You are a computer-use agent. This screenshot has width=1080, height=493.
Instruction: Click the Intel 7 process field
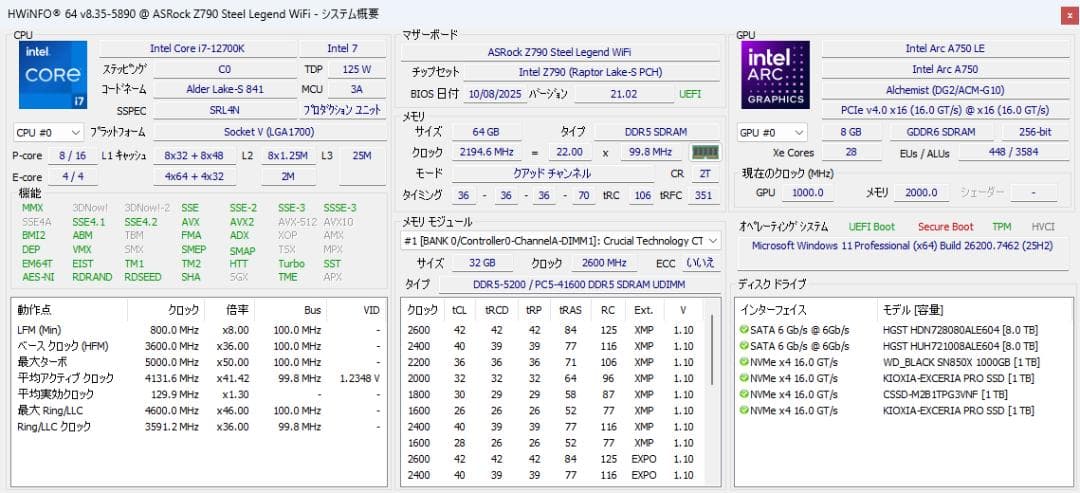pyautogui.click(x=342, y=49)
